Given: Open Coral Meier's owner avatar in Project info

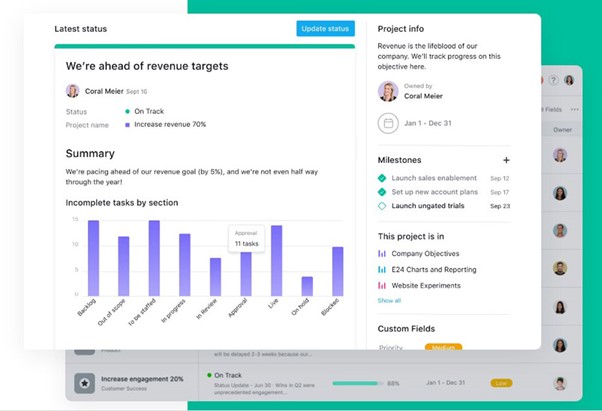Looking at the screenshot, I should pos(388,91).
